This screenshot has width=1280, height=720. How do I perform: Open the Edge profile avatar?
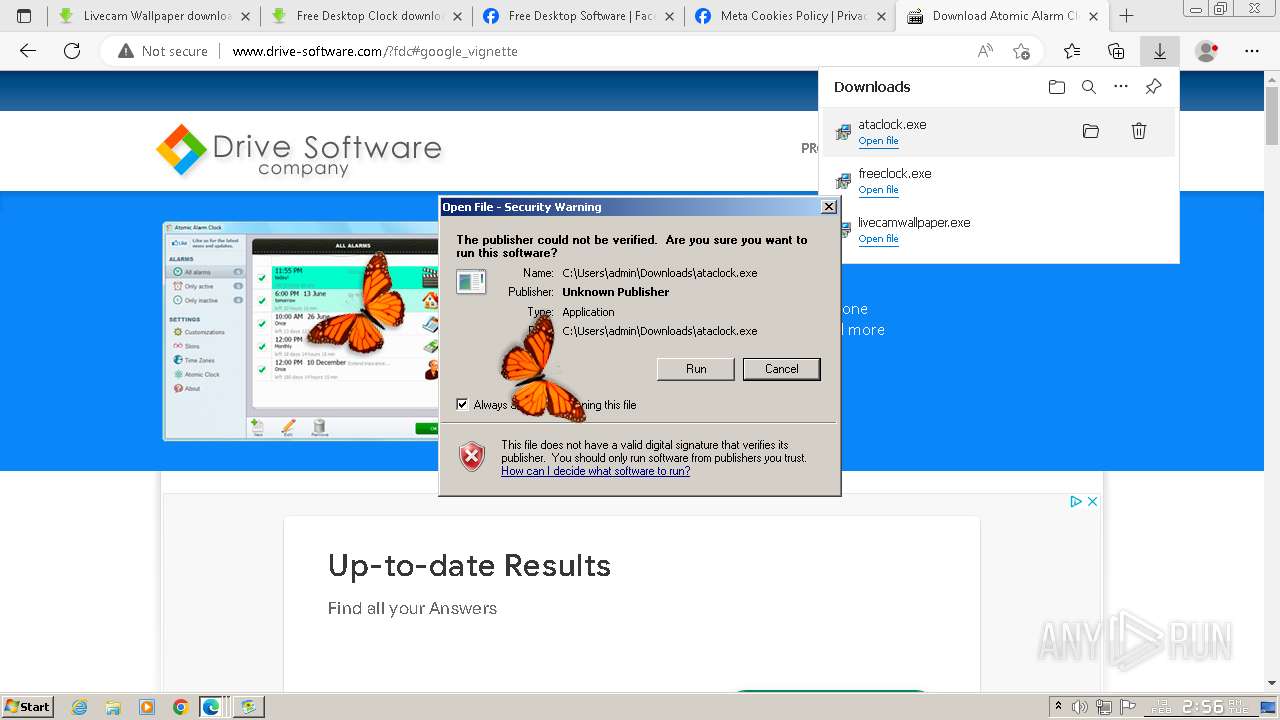point(1207,51)
